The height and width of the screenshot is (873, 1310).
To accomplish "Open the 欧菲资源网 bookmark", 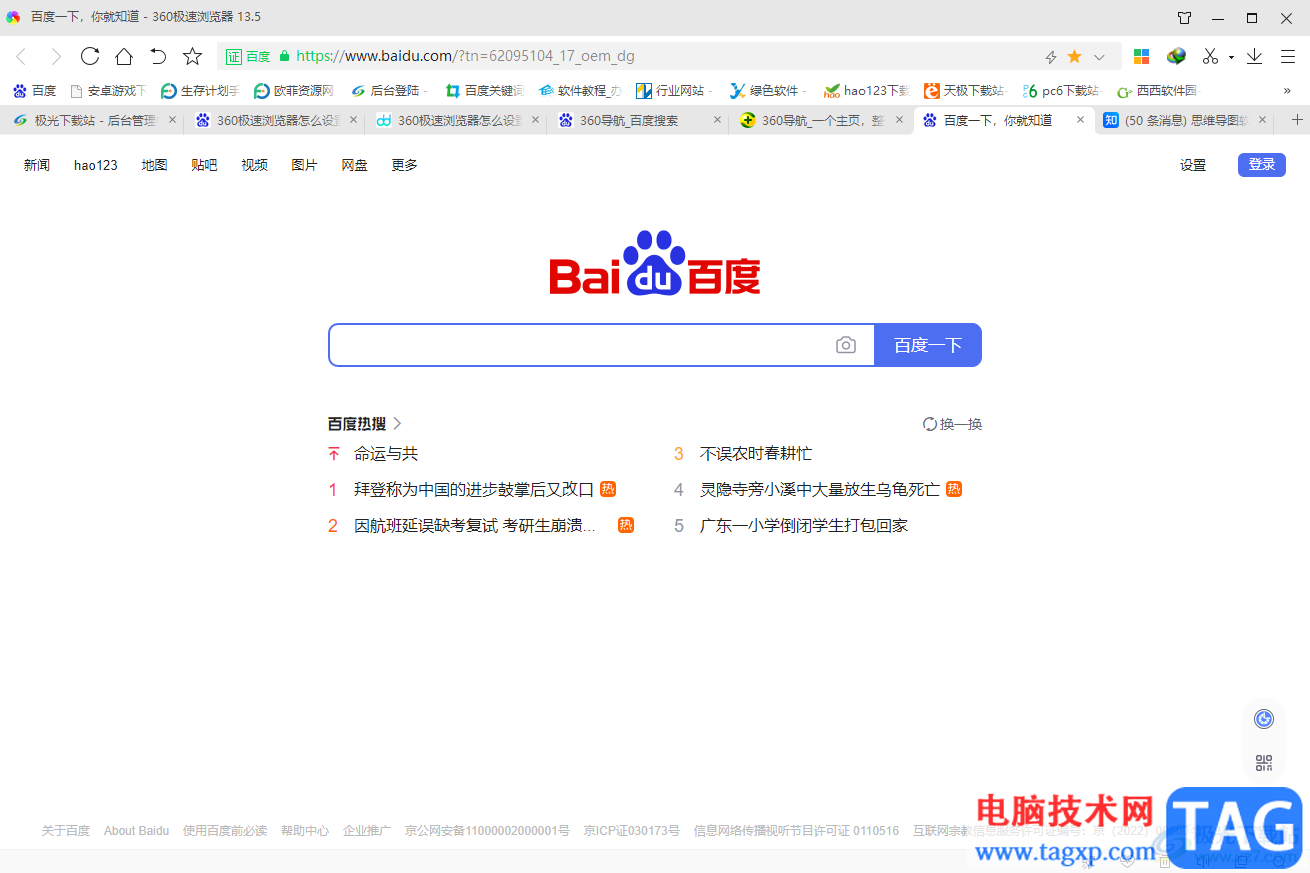I will (293, 91).
